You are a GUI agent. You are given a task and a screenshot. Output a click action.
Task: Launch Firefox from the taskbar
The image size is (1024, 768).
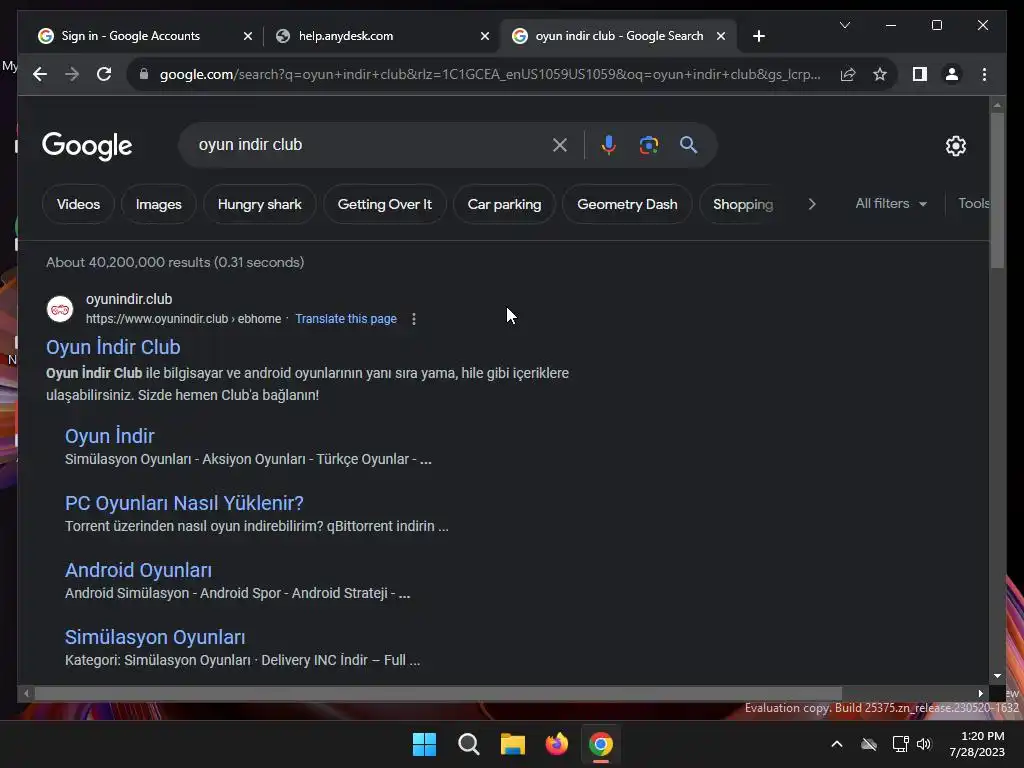[x=557, y=744]
